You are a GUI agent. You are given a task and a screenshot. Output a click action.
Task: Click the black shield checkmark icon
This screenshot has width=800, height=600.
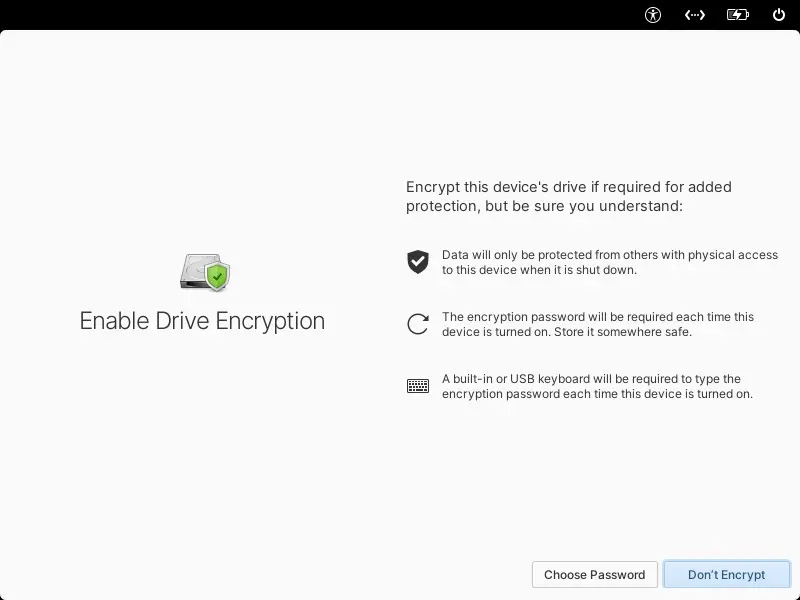418,262
